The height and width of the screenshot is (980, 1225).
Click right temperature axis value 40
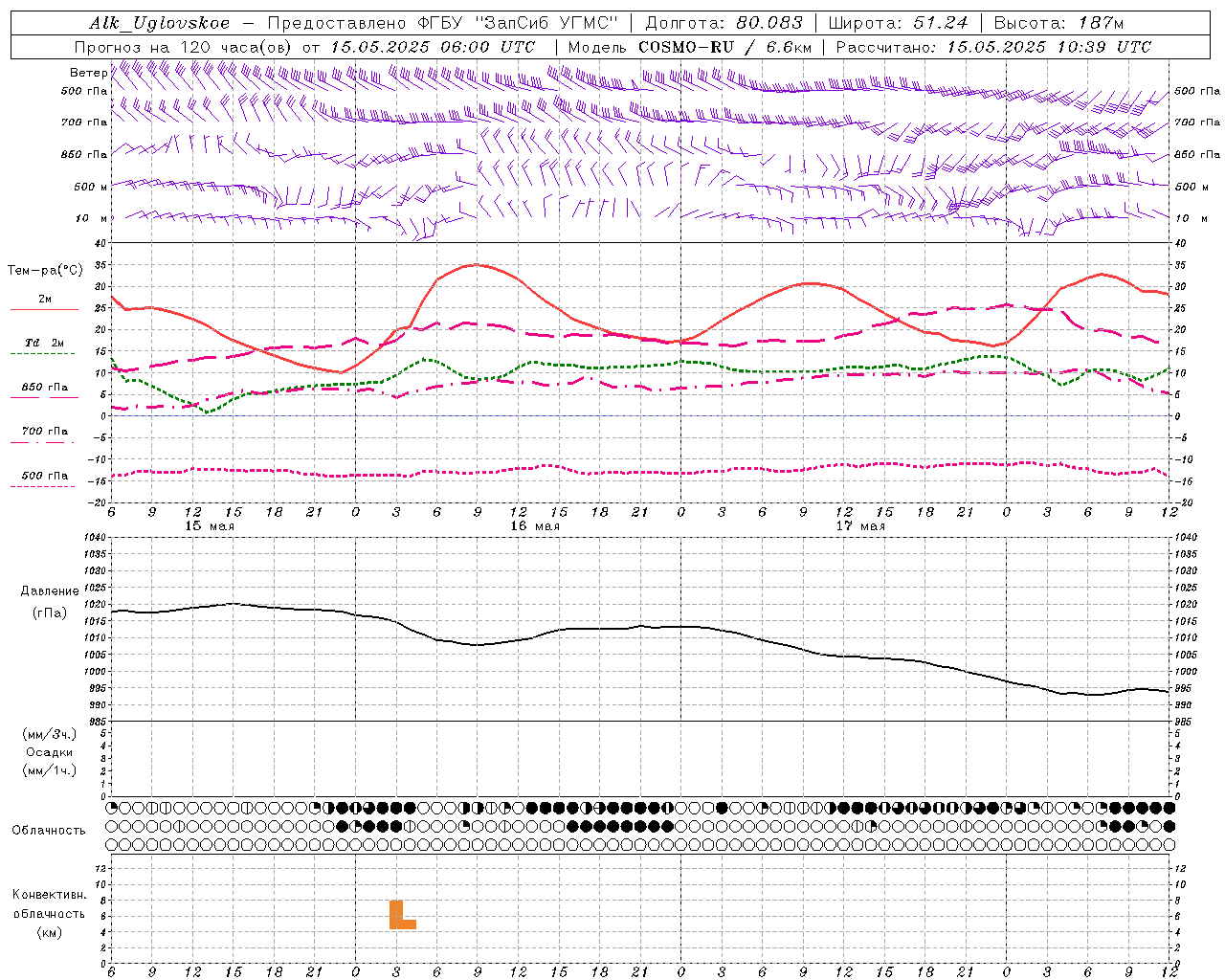click(1180, 243)
